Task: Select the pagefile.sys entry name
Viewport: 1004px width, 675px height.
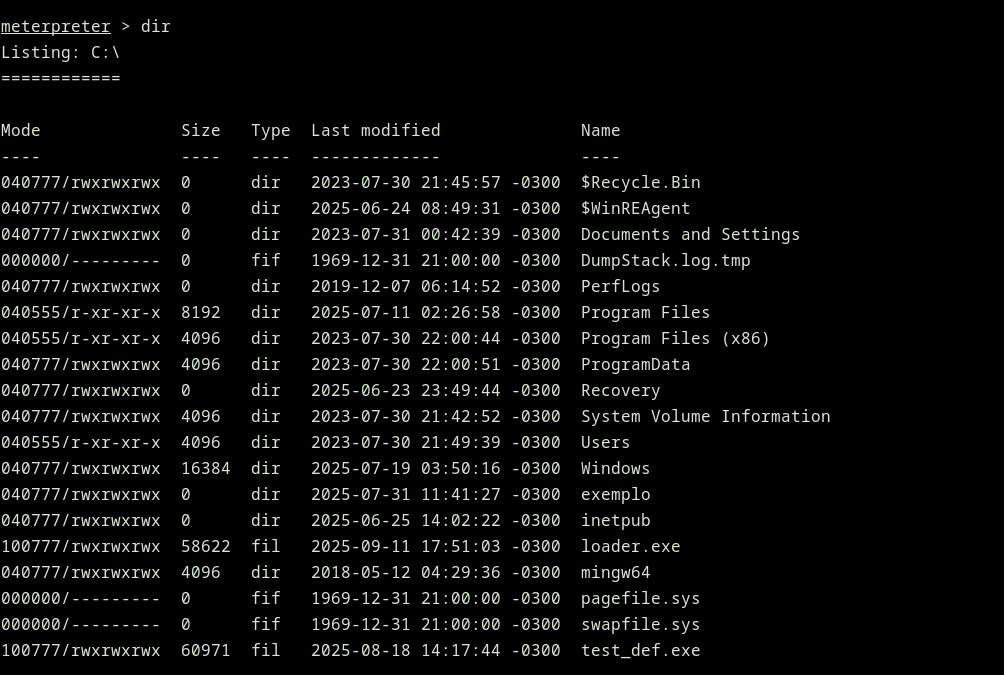Action: (x=640, y=598)
